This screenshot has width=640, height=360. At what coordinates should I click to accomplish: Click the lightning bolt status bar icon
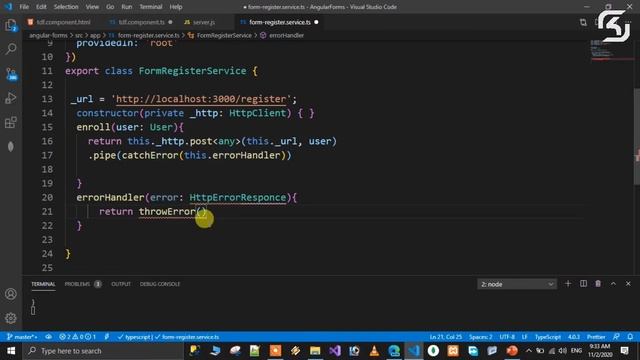107,337
